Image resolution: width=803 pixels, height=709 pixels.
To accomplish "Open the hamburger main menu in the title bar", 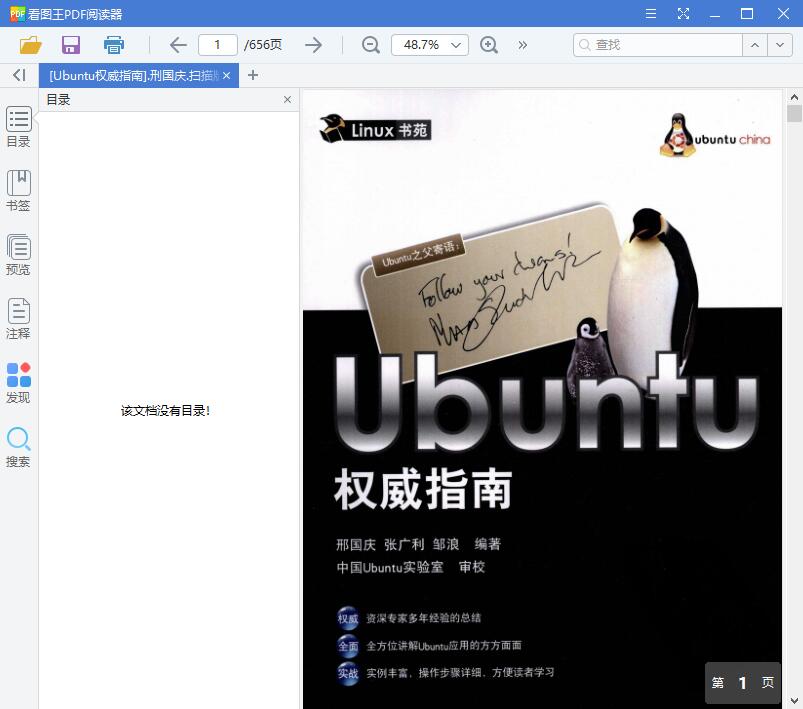I will 651,14.
